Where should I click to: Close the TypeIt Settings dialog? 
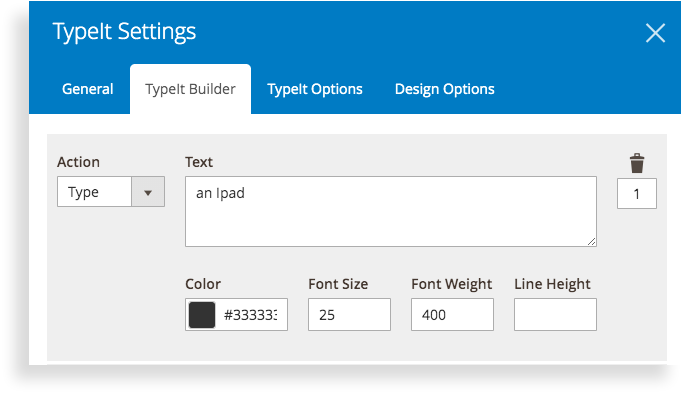655,33
